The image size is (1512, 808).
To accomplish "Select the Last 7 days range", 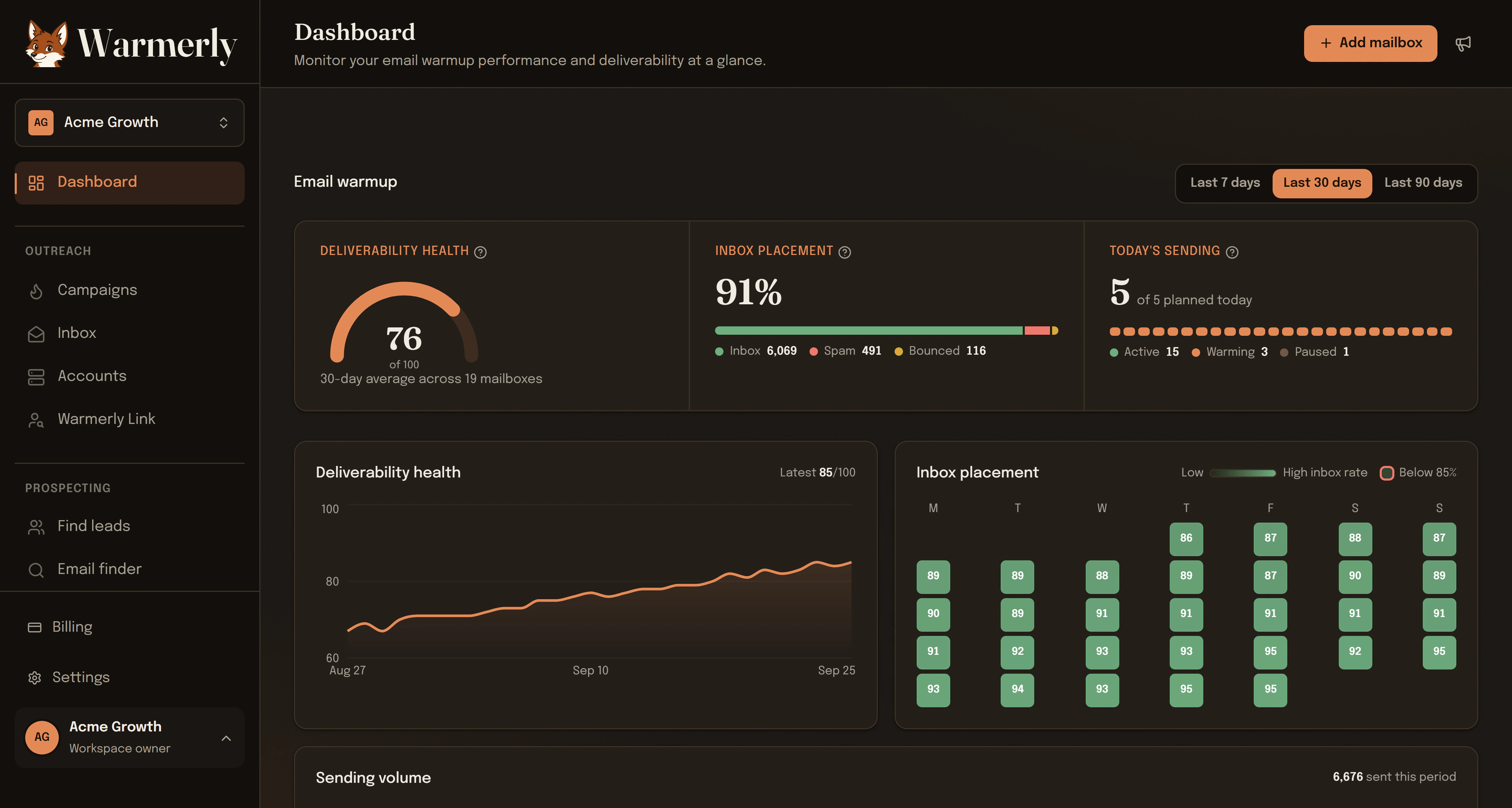I will [x=1225, y=183].
